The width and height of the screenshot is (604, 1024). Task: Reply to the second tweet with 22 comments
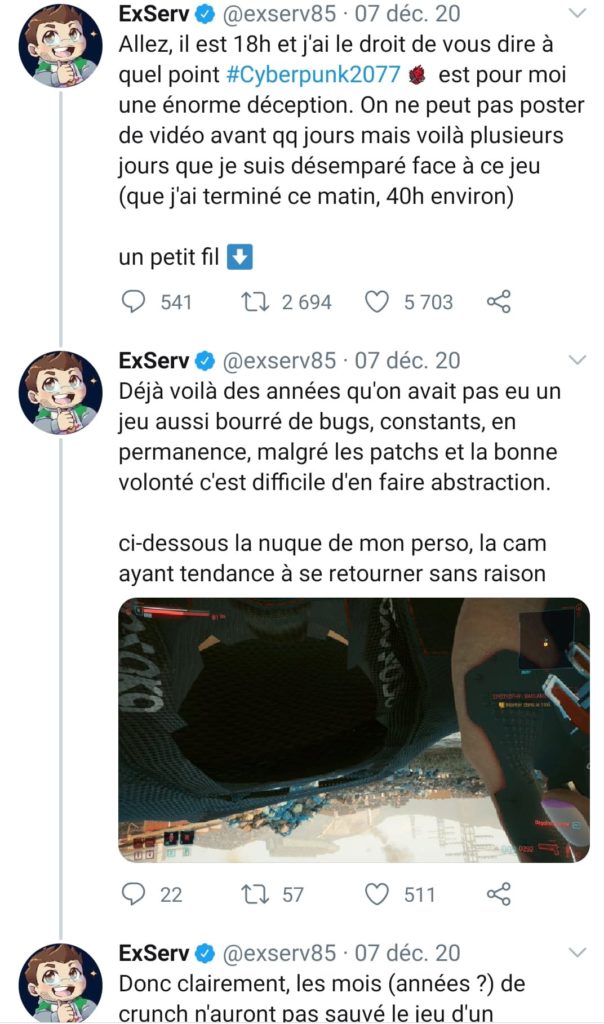134,893
